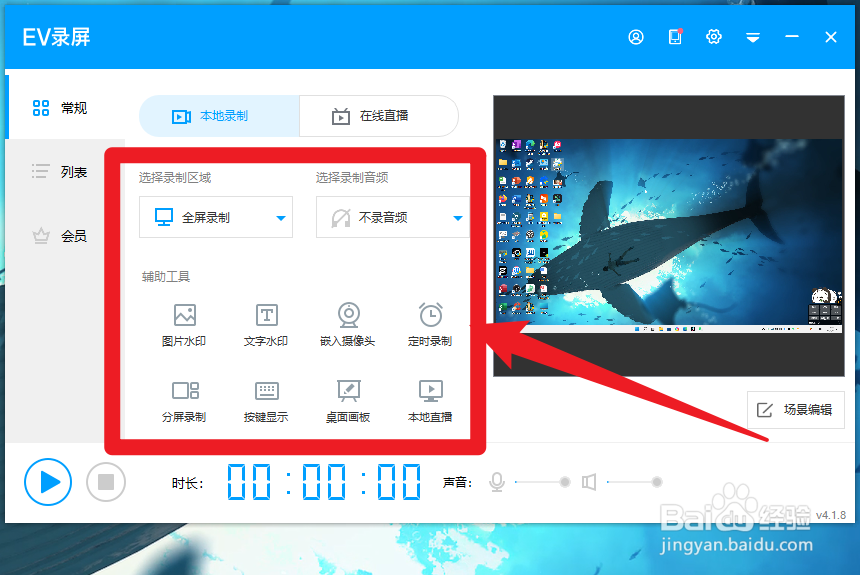860x575 pixels.
Task: Open the 嵌入摄像头 tool
Action: 348,325
